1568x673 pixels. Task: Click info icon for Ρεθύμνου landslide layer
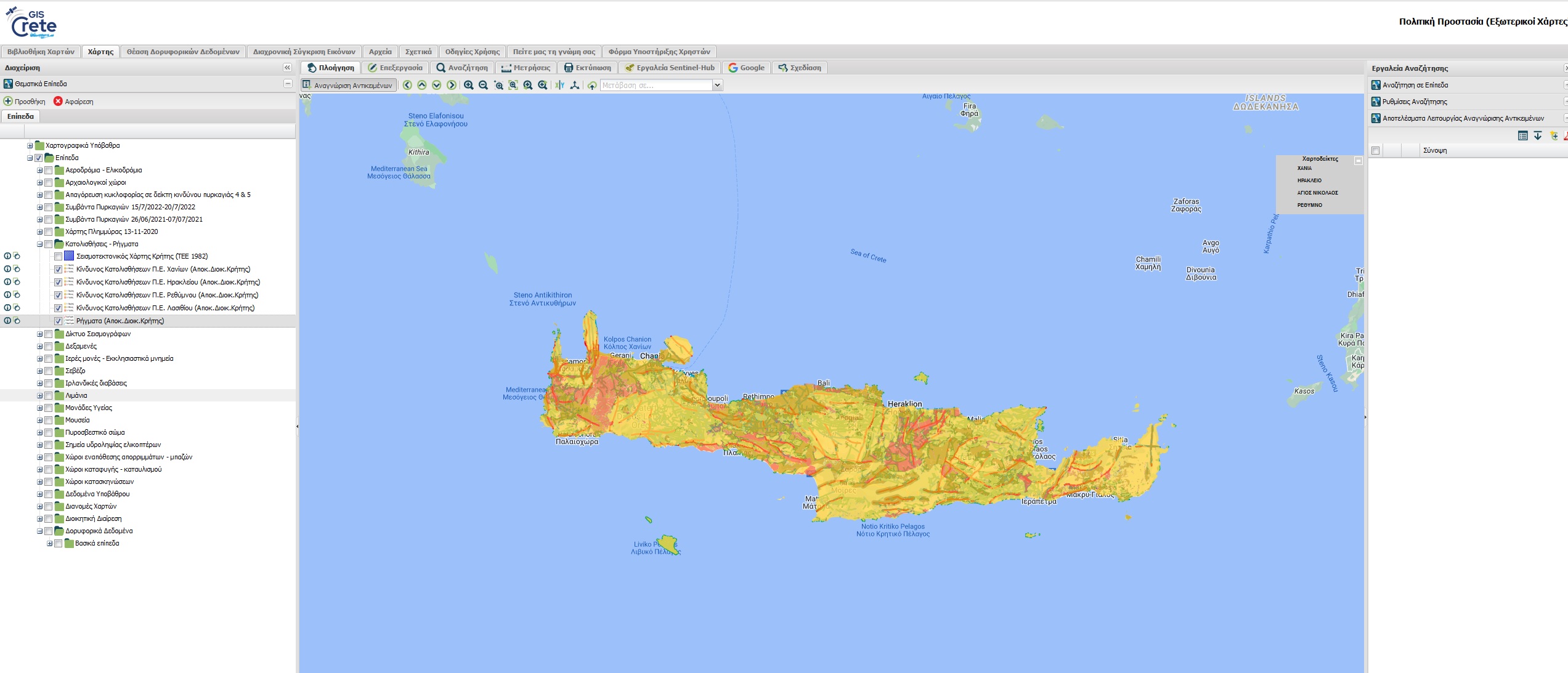(x=7, y=294)
